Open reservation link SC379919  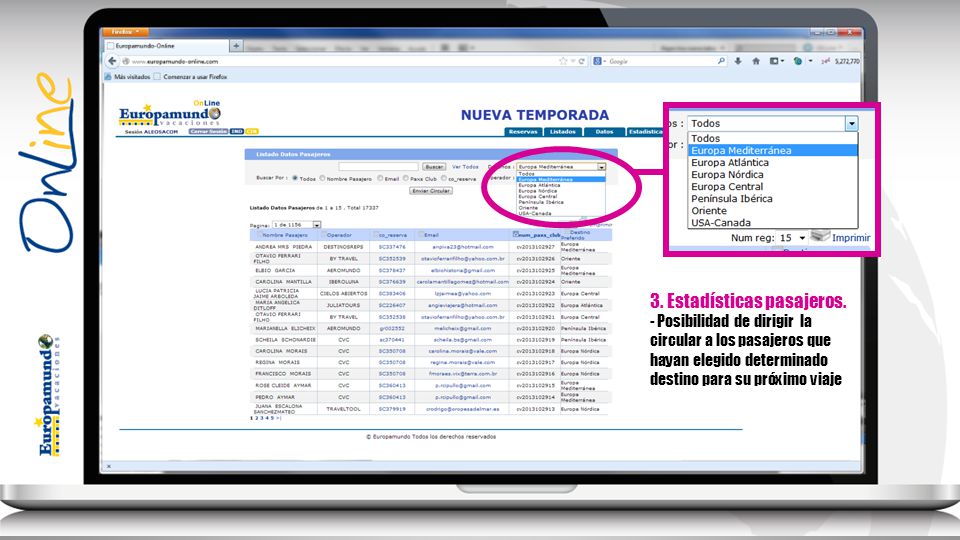[392, 409]
